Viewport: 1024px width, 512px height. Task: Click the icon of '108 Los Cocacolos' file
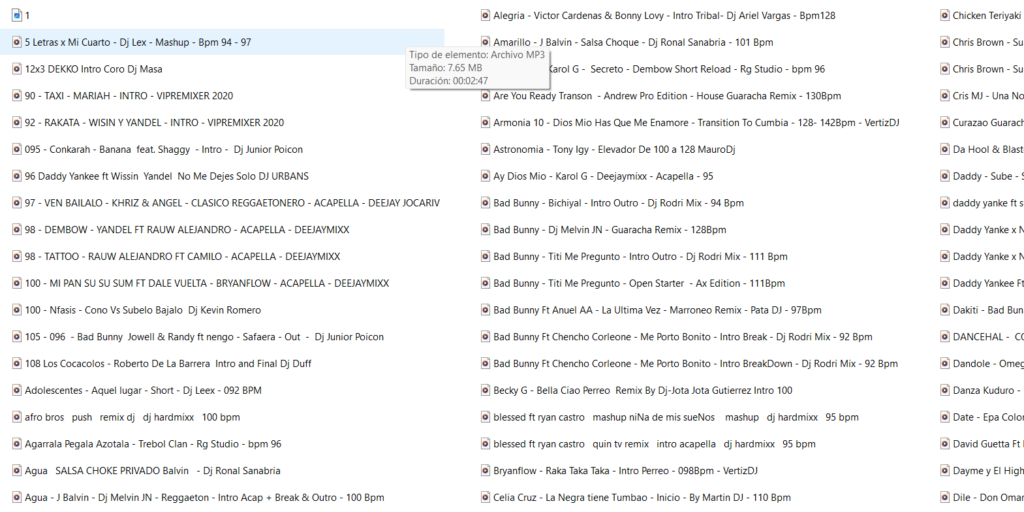tap(16, 363)
